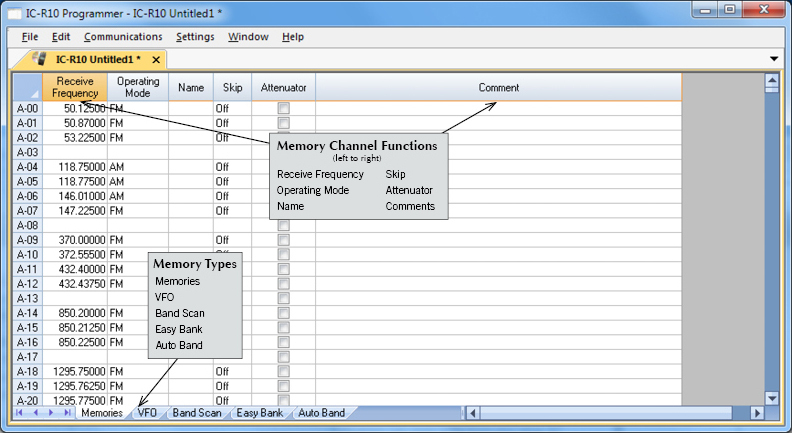Click the horizontal scrollbar right arrow
The width and height of the screenshot is (792, 433).
757,413
